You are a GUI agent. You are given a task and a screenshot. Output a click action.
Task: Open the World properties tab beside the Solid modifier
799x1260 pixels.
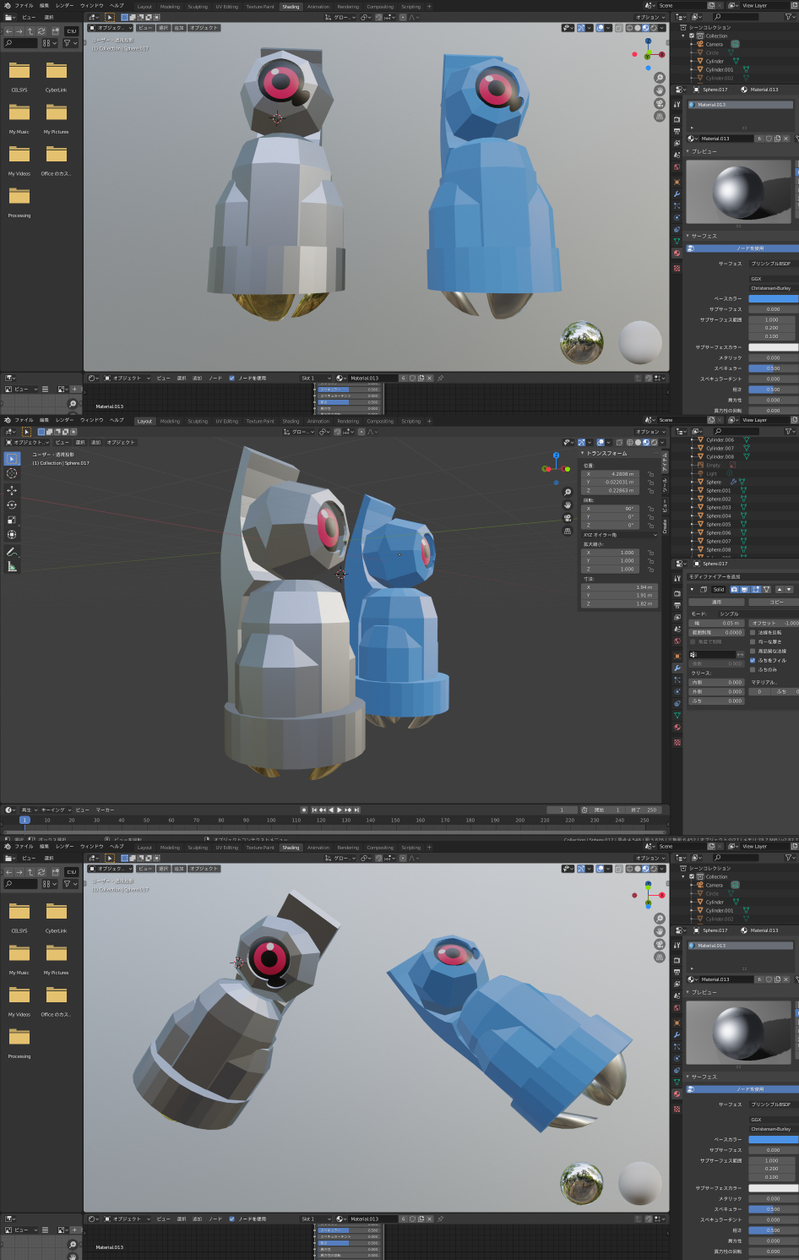point(677,641)
